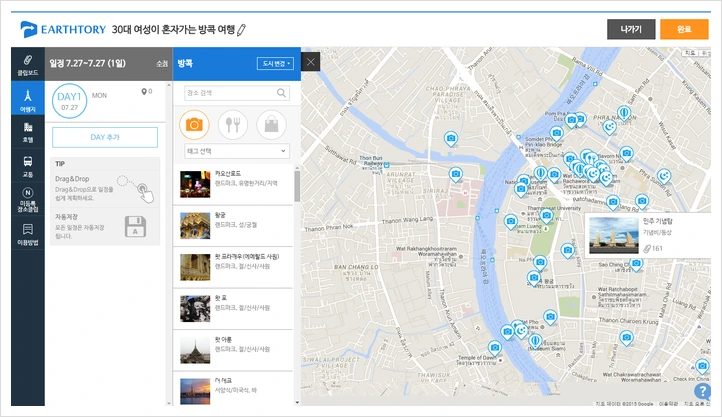Select the 여행지 destinations sidebar icon
This screenshot has height=417, width=722.
(28, 99)
